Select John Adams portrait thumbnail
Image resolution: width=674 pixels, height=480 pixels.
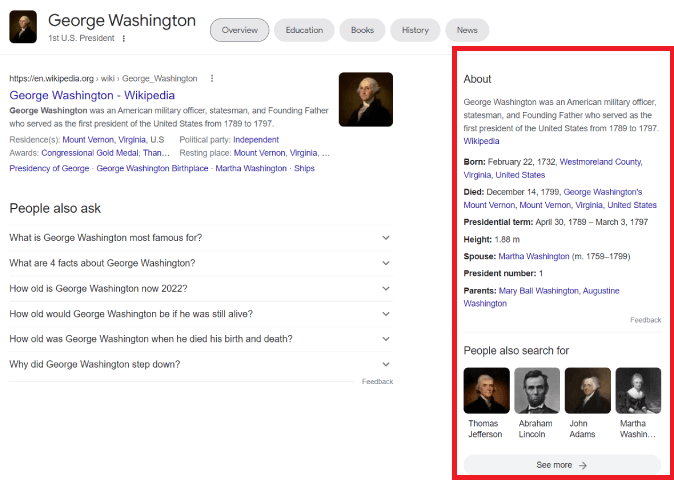(x=588, y=390)
